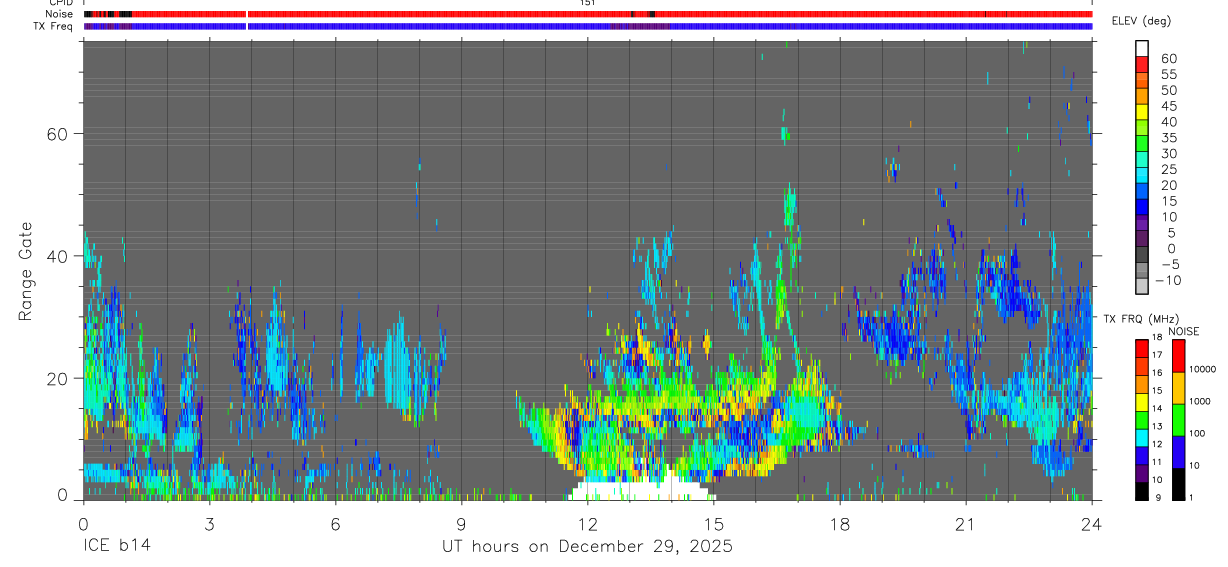Click noise legend label "100"
The image size is (1228, 567).
click(x=1199, y=433)
